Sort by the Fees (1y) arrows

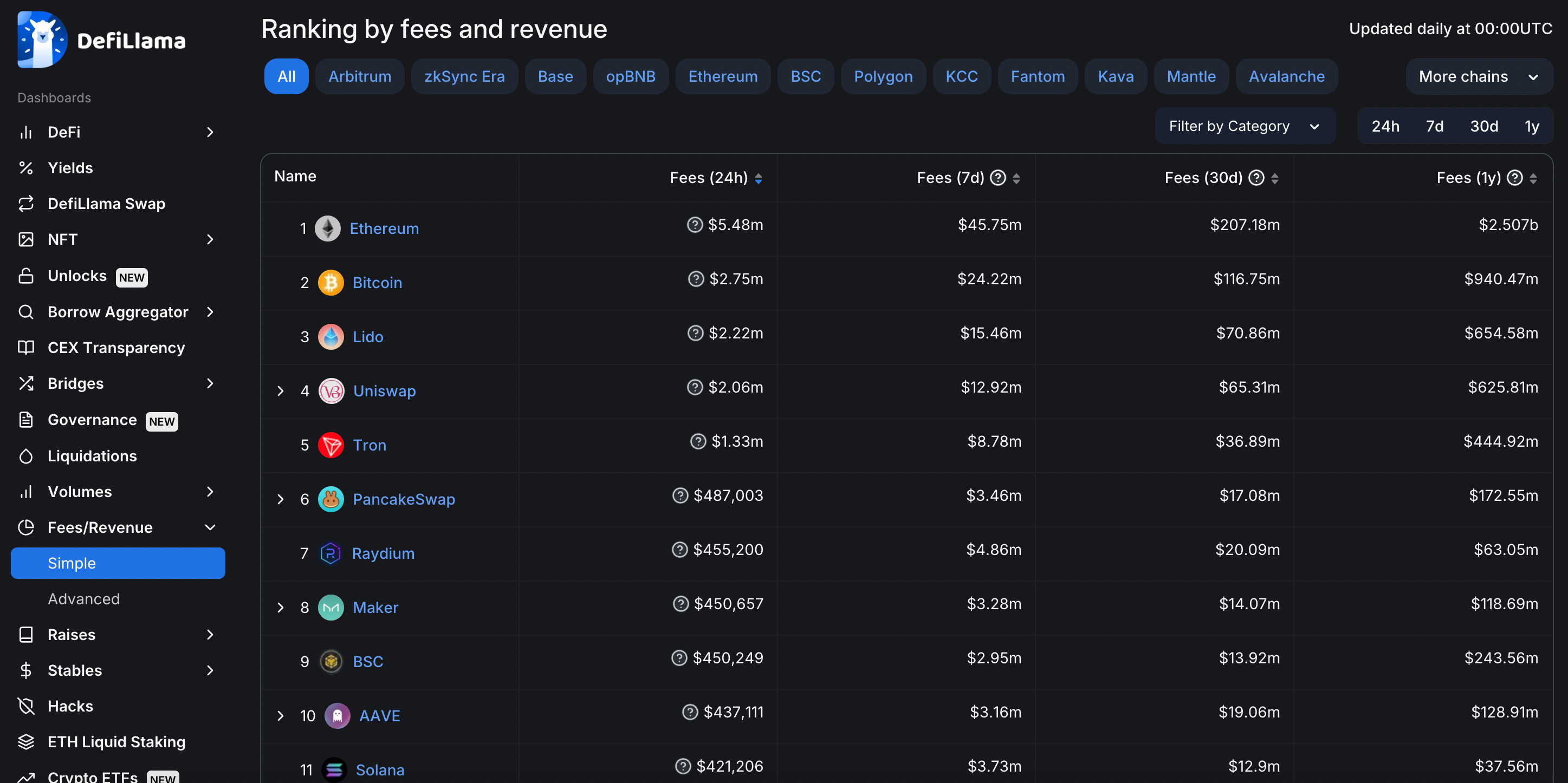[1533, 178]
